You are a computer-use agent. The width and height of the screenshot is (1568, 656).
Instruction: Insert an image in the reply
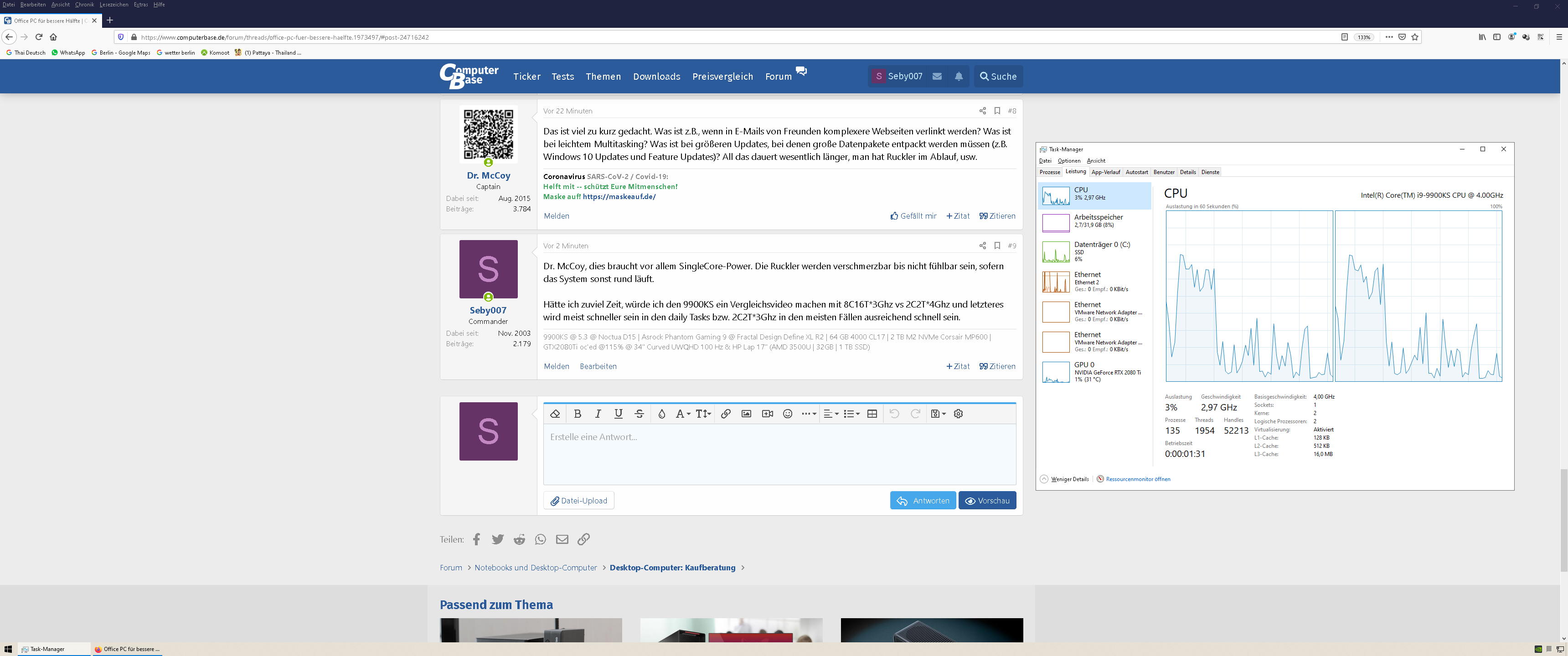[x=746, y=414]
